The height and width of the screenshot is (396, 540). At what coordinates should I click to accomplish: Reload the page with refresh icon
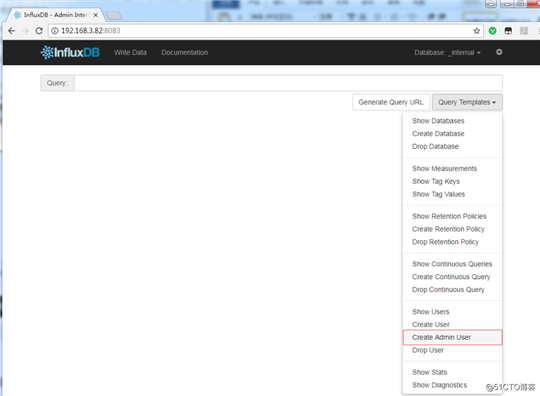click(39, 31)
